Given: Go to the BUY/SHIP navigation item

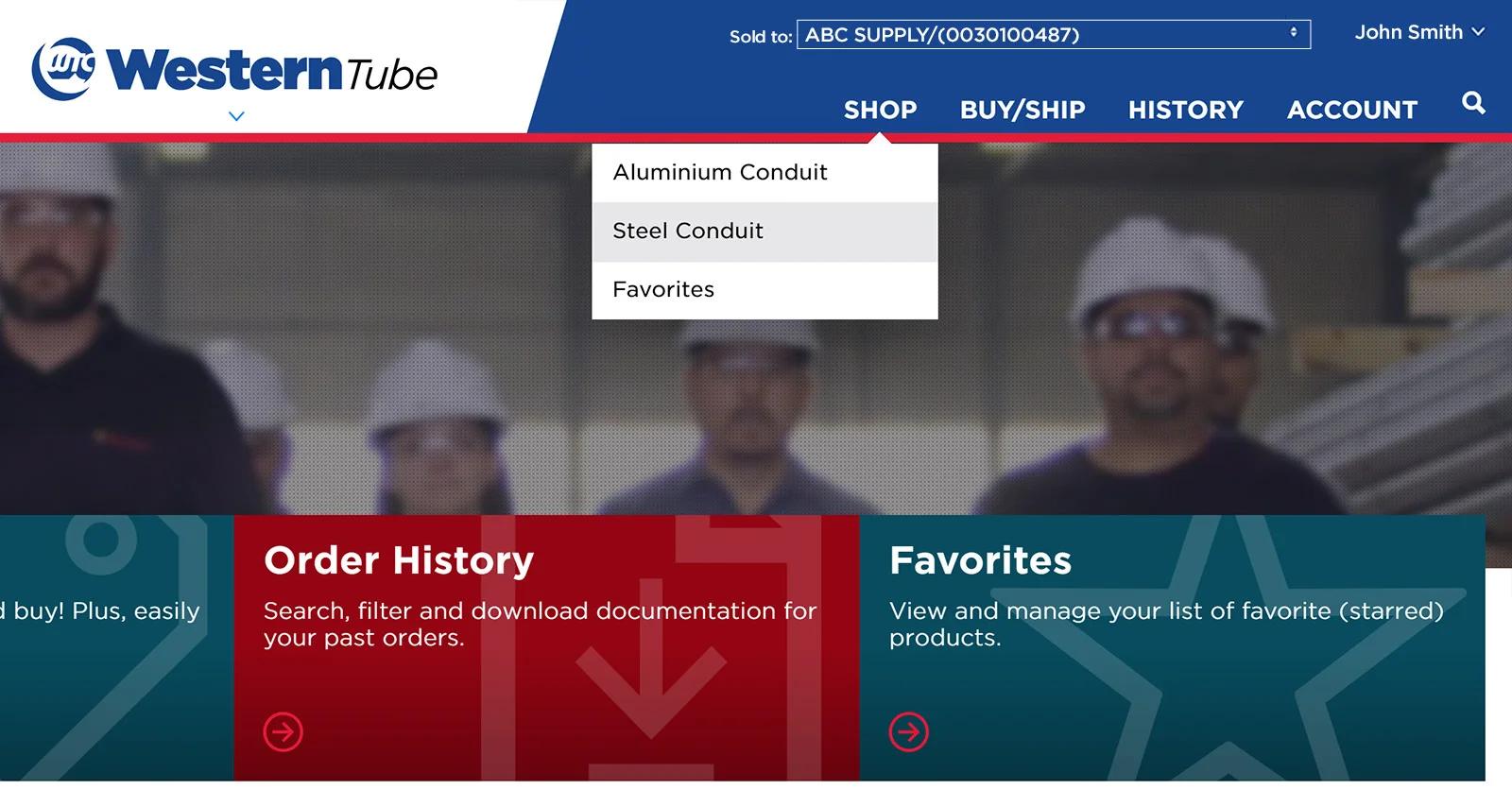Looking at the screenshot, I should (1022, 110).
